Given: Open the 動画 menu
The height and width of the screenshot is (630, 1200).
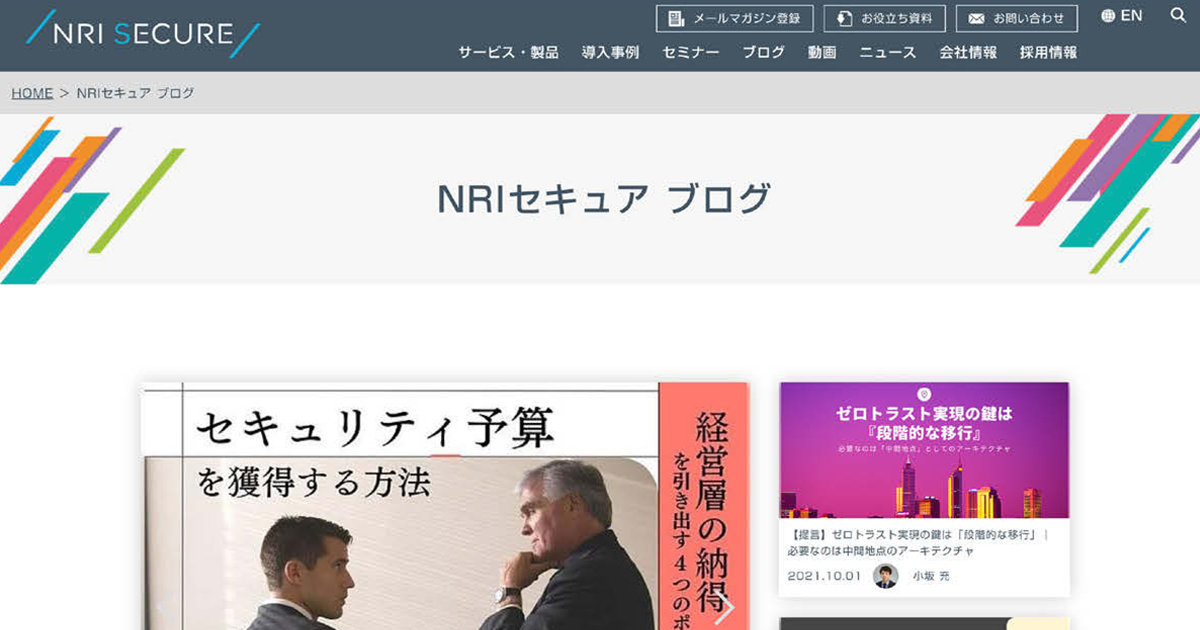Looking at the screenshot, I should [822, 53].
